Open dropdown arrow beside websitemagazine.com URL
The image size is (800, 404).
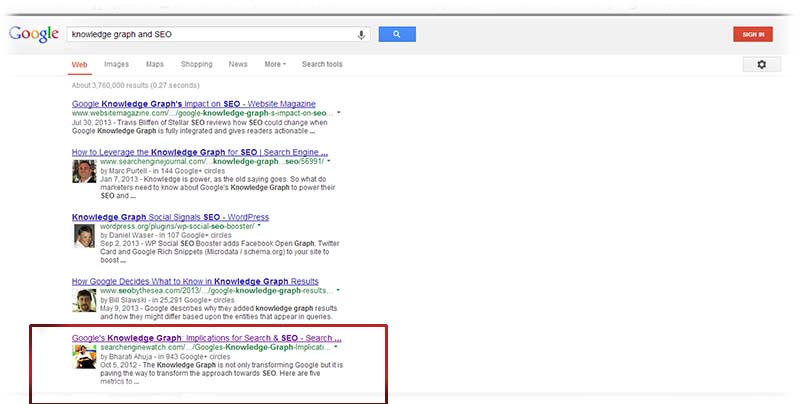(x=339, y=113)
